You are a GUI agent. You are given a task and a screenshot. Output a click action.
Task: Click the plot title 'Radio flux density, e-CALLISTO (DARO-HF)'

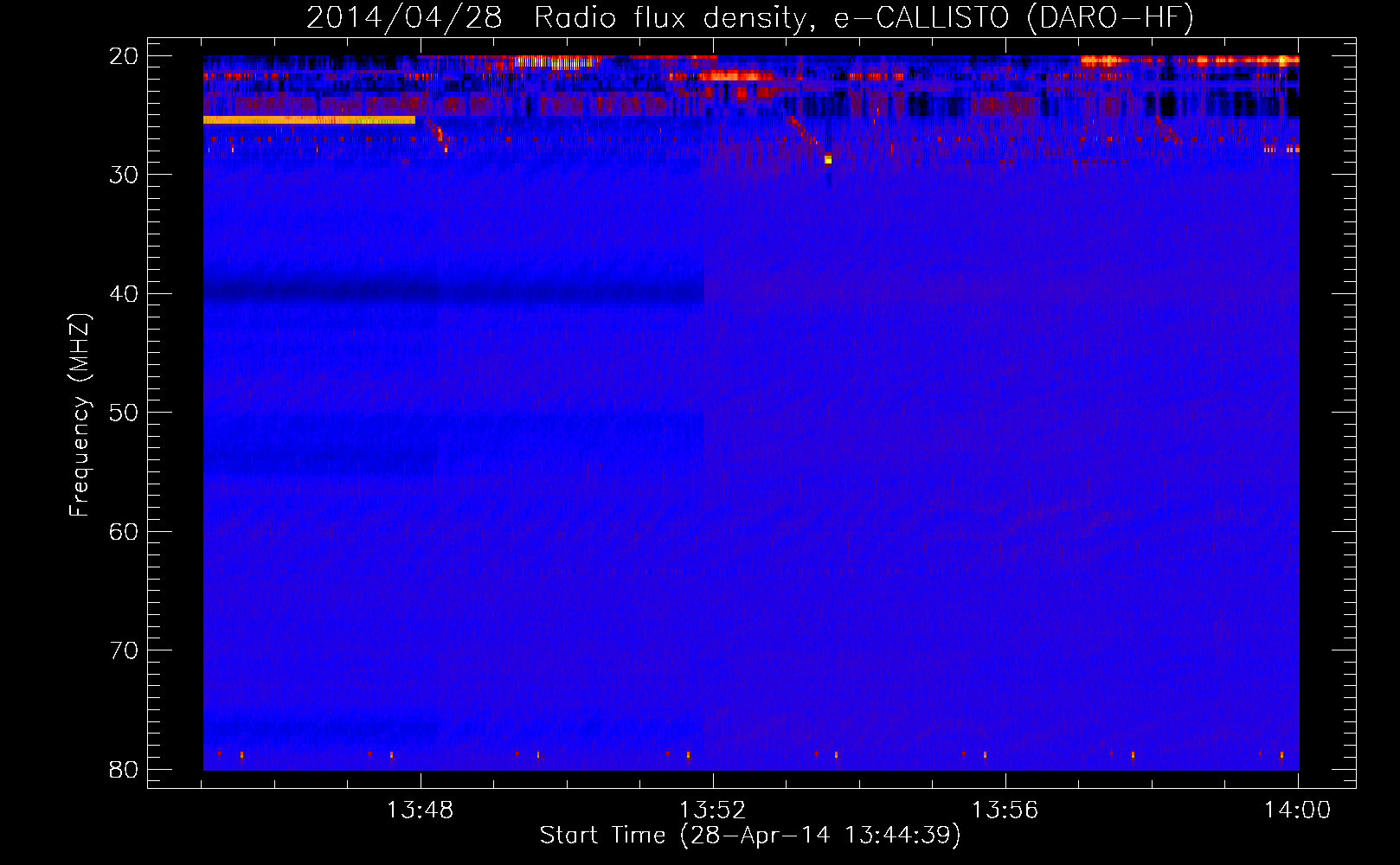click(864, 17)
